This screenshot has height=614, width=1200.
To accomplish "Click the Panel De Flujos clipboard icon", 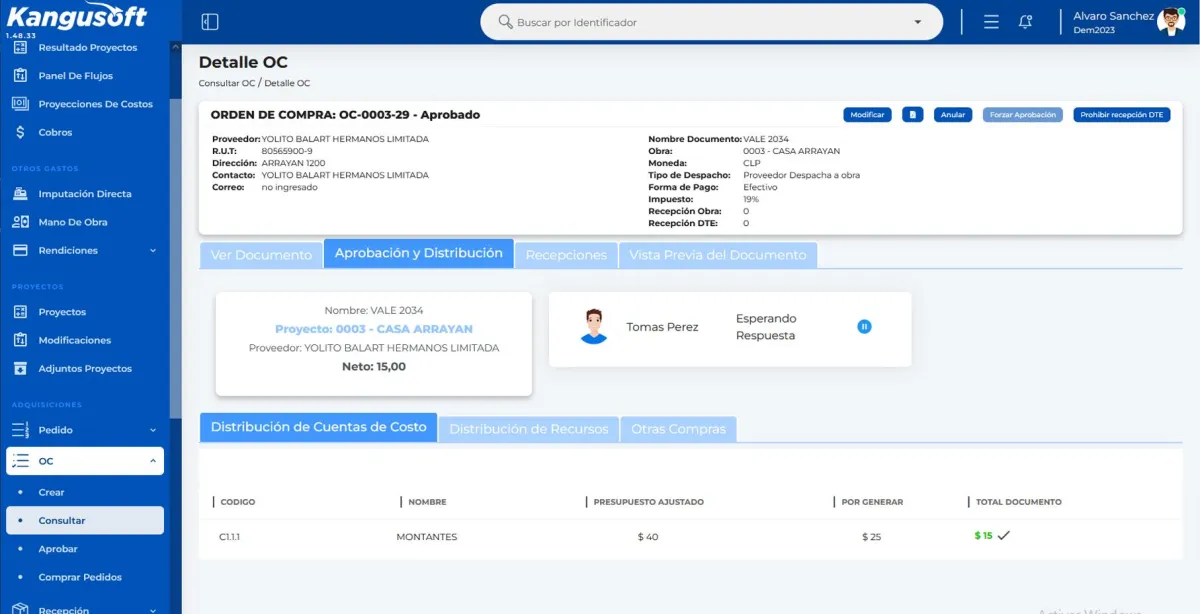I will pyautogui.click(x=20, y=76).
